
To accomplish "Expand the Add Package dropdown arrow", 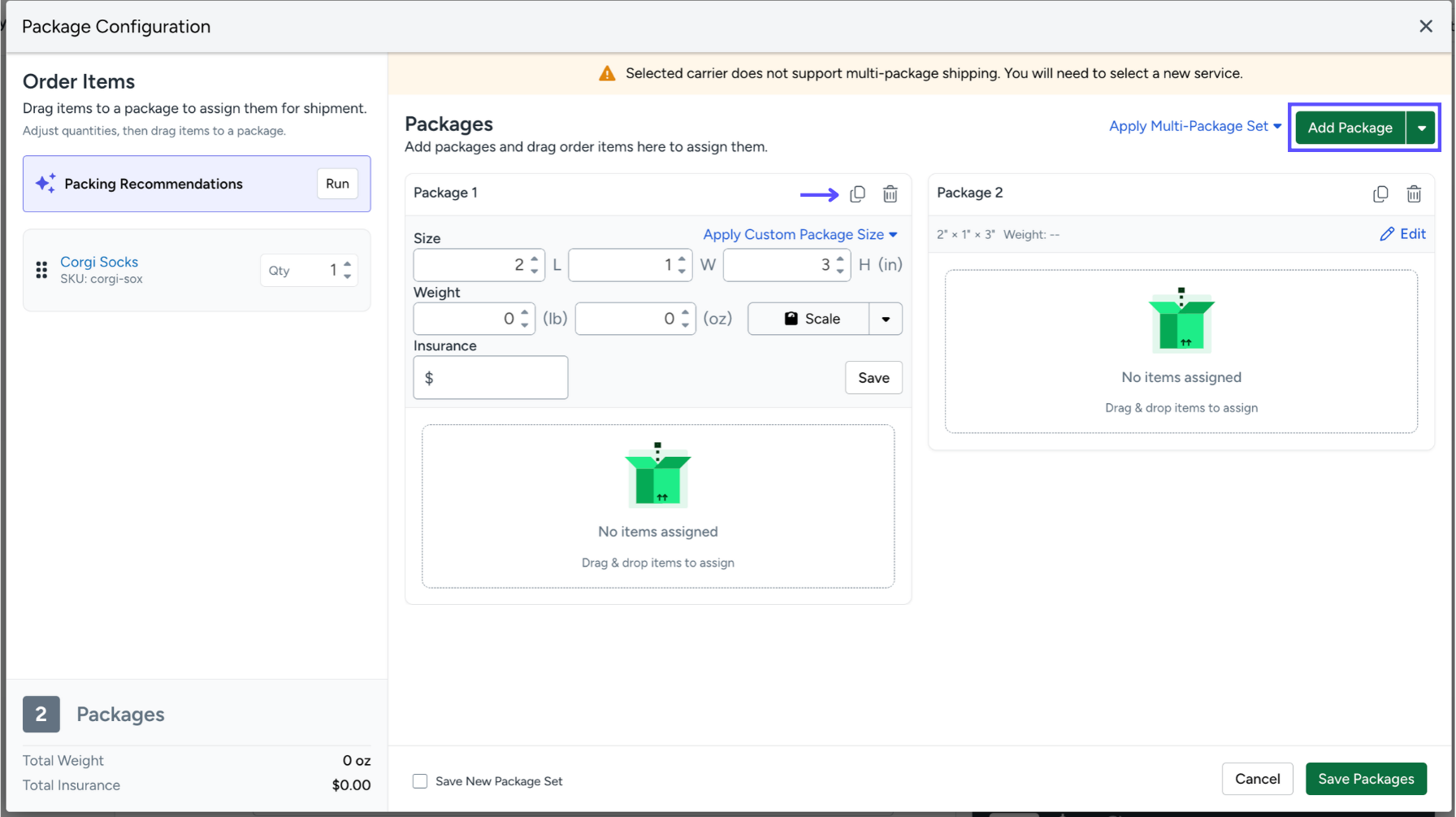I will point(1421,128).
